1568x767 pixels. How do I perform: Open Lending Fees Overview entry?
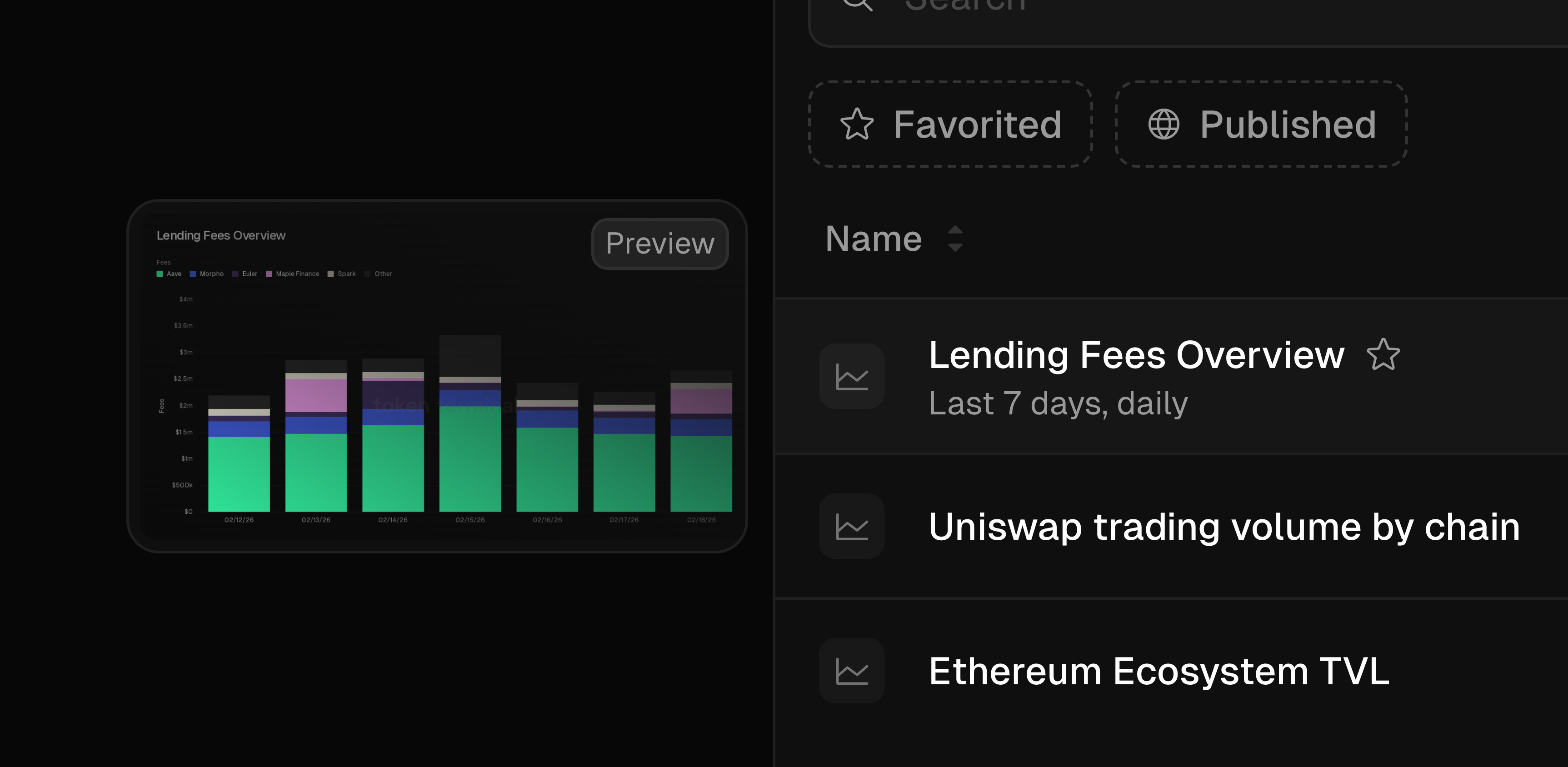click(x=1136, y=355)
